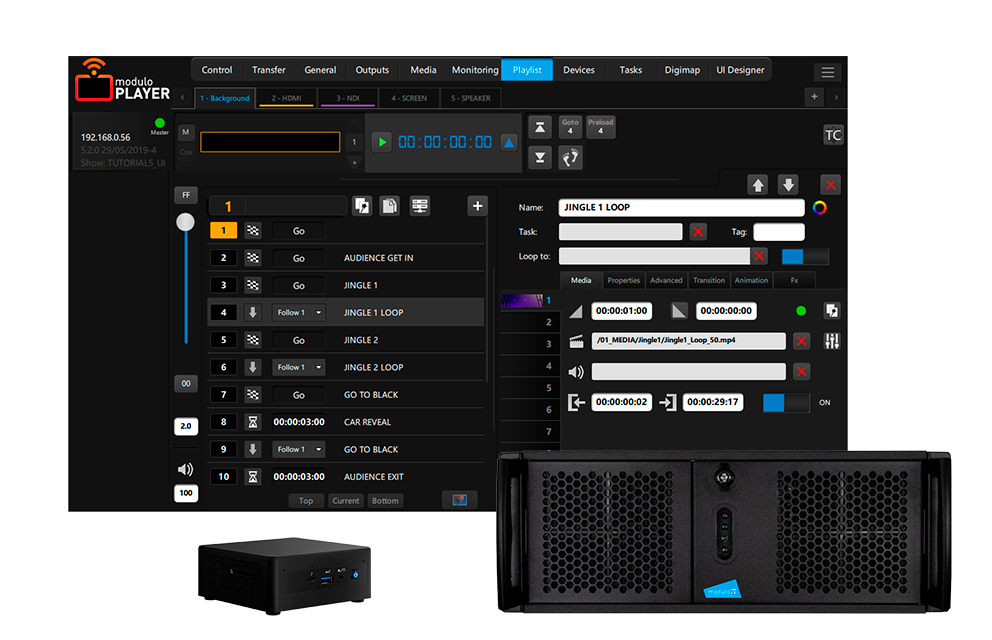Image resolution: width=992 pixels, height=640 pixels.
Task: Click the Current list button
Action: pyautogui.click(x=345, y=501)
